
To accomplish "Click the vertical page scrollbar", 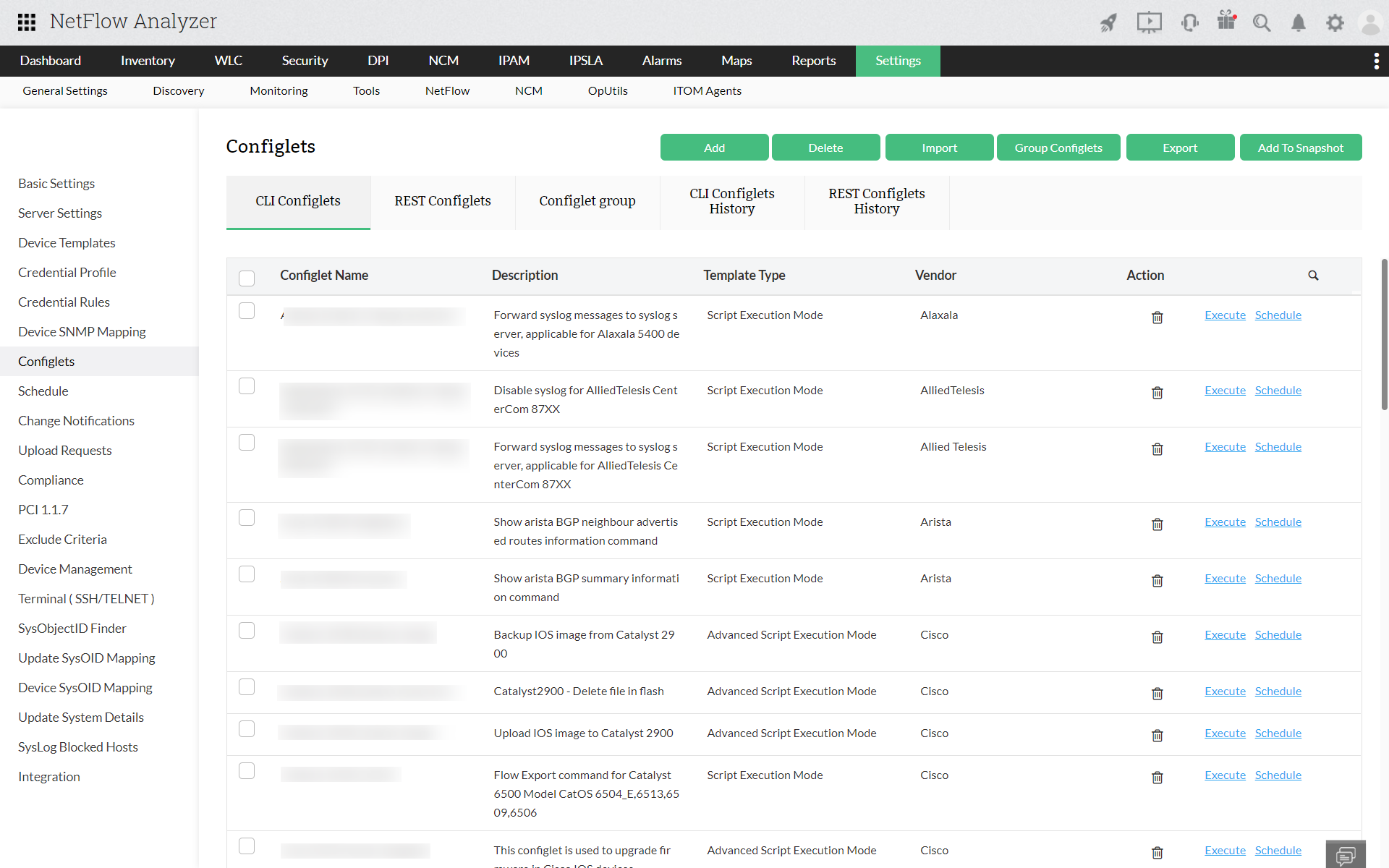I will (x=1384, y=333).
